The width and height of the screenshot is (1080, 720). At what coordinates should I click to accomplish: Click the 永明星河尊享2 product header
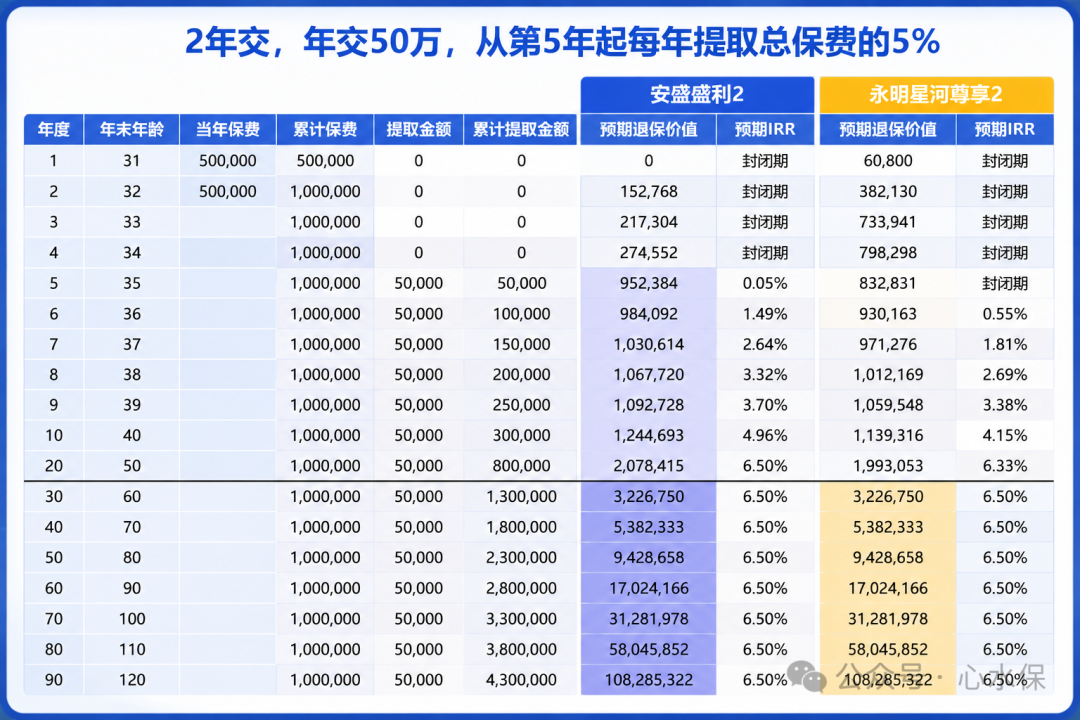[935, 94]
